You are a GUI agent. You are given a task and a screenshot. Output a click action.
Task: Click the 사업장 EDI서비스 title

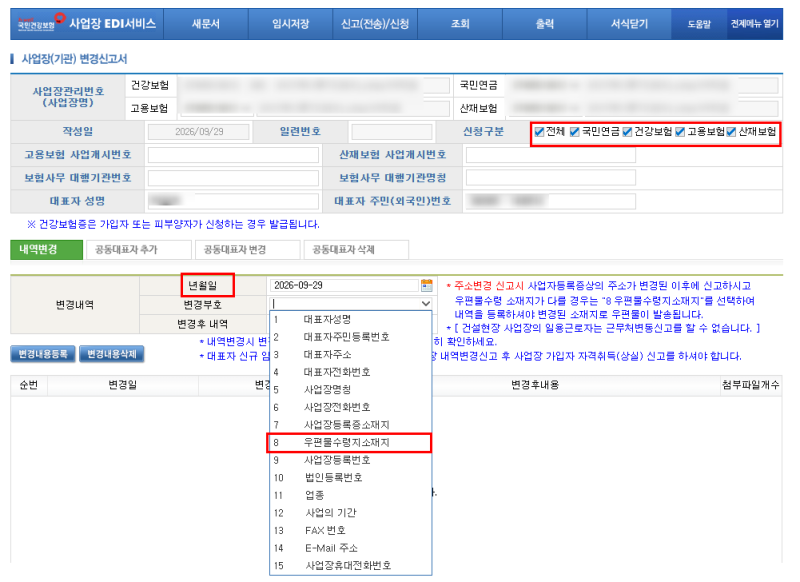click(x=112, y=23)
